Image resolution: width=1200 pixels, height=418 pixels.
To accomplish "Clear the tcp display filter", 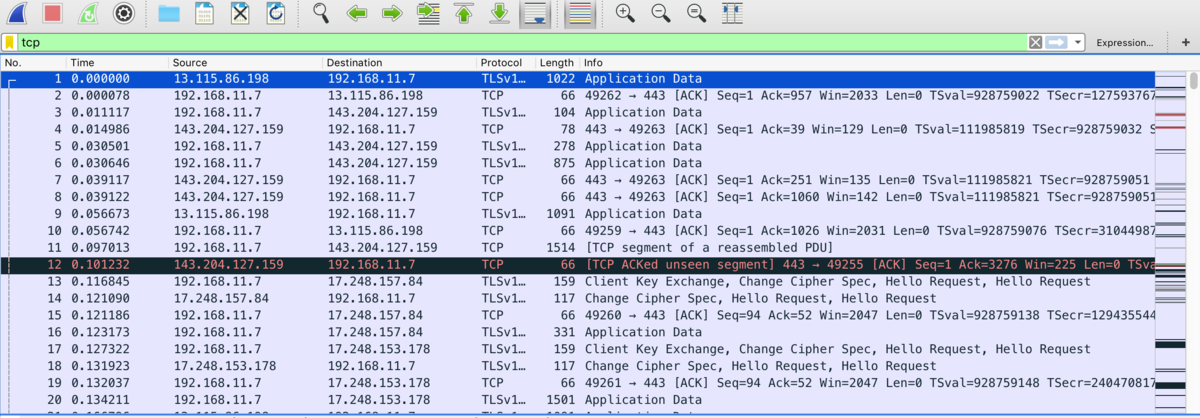I will click(x=1035, y=43).
